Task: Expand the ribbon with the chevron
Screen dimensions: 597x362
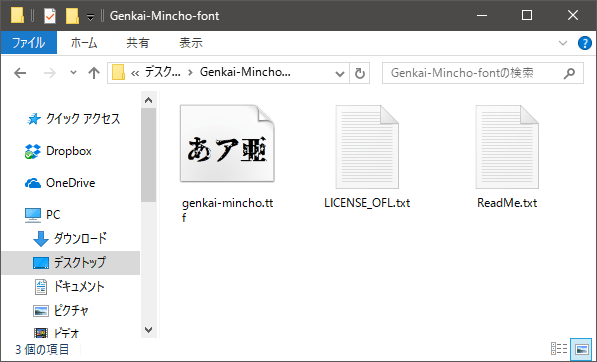Action: coord(563,43)
